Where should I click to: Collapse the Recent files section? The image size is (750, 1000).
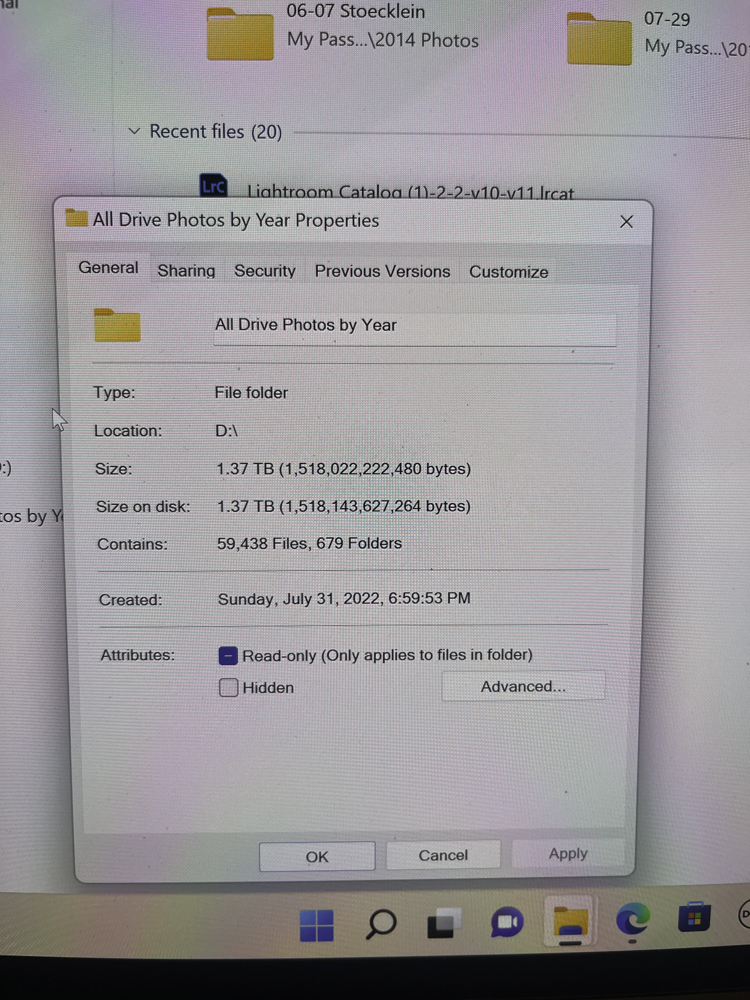(x=134, y=131)
